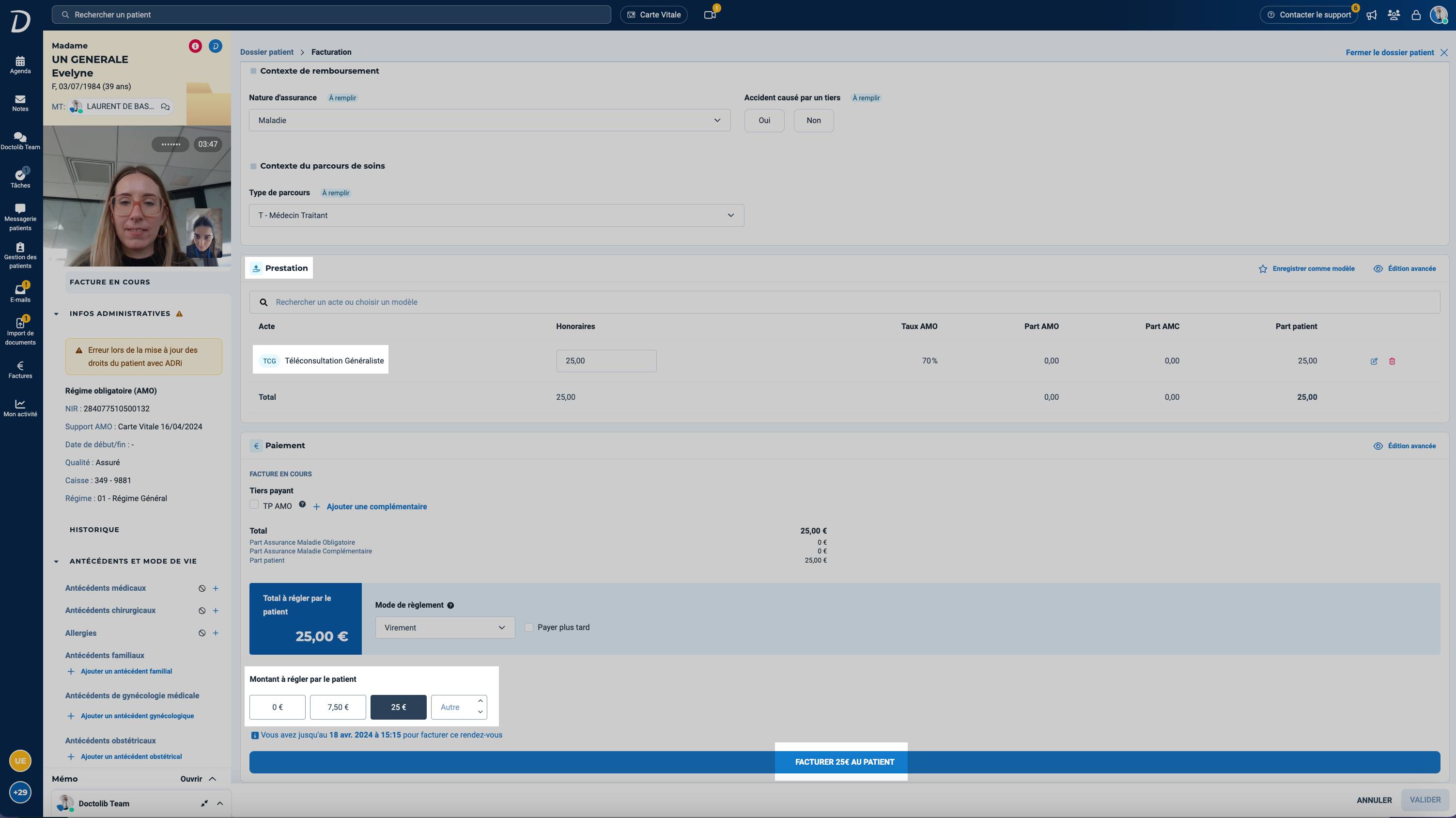
Task: Collapse the Infos administratives section
Action: coord(56,314)
